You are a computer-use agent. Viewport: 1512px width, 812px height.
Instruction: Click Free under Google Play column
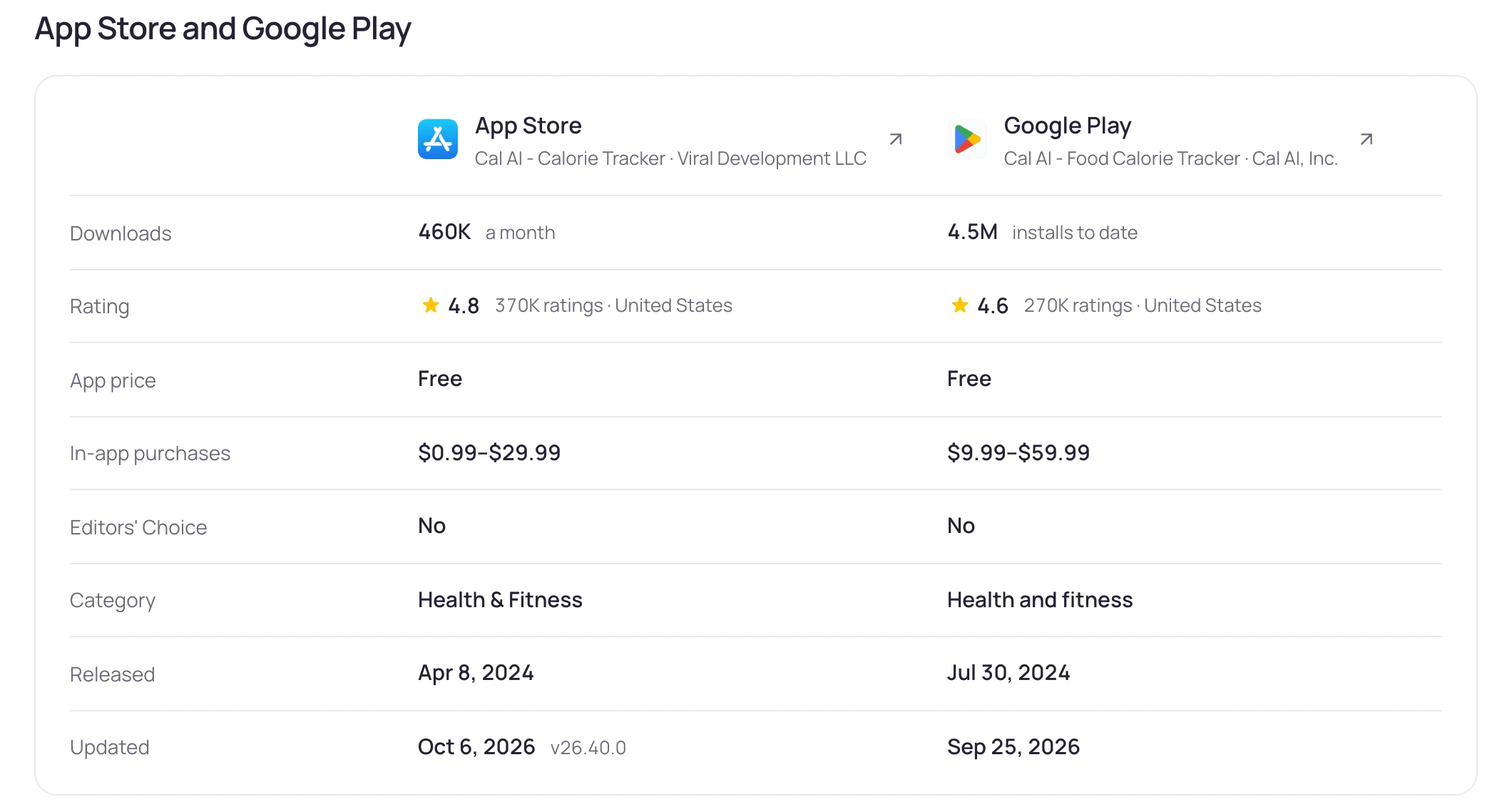[x=969, y=379]
